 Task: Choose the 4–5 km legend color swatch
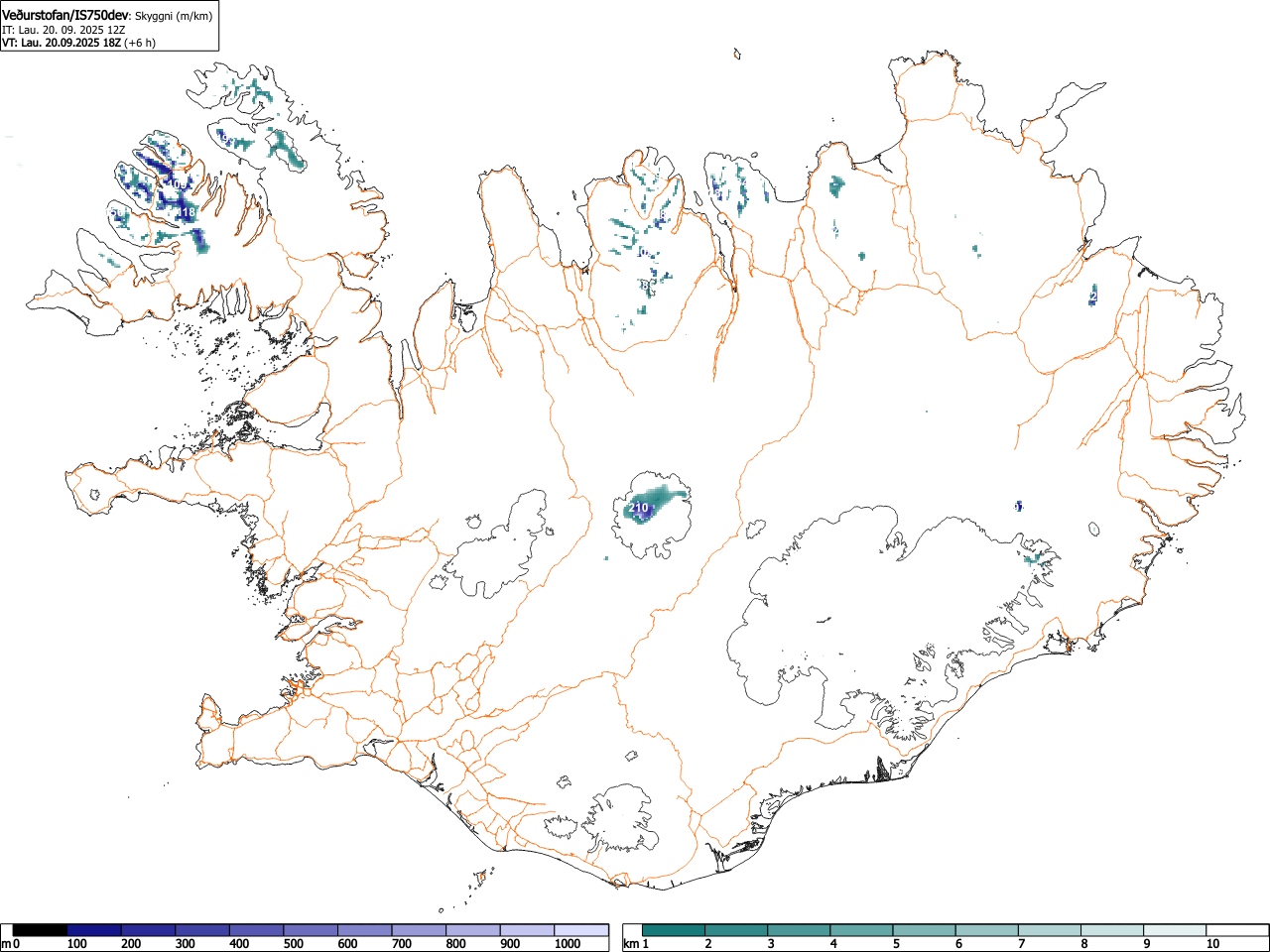(x=862, y=930)
